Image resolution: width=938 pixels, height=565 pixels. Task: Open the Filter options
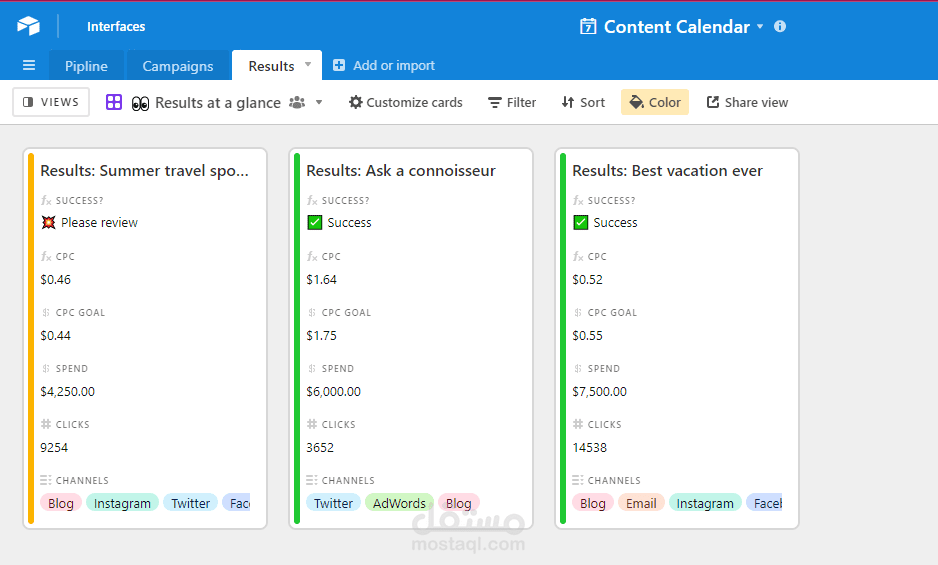pos(512,102)
